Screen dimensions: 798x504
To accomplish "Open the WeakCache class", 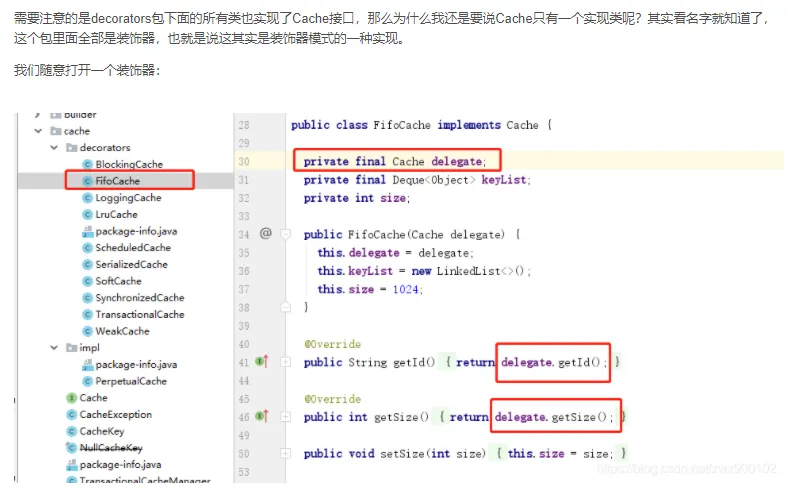I will 123,331.
